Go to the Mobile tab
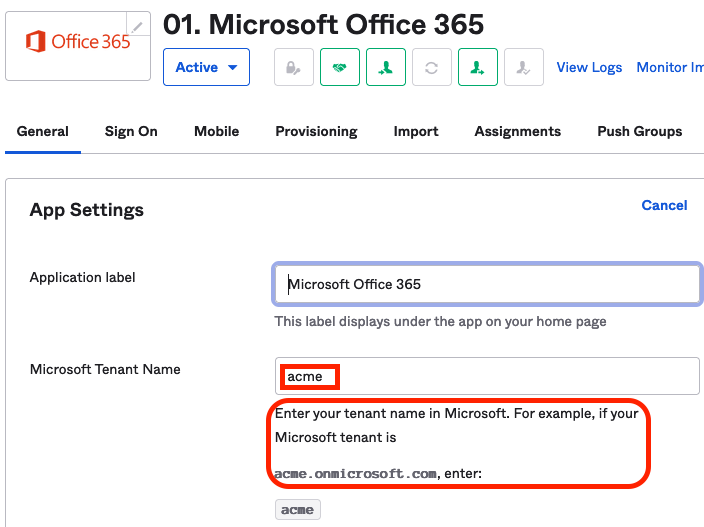The image size is (704, 527). coord(216,131)
